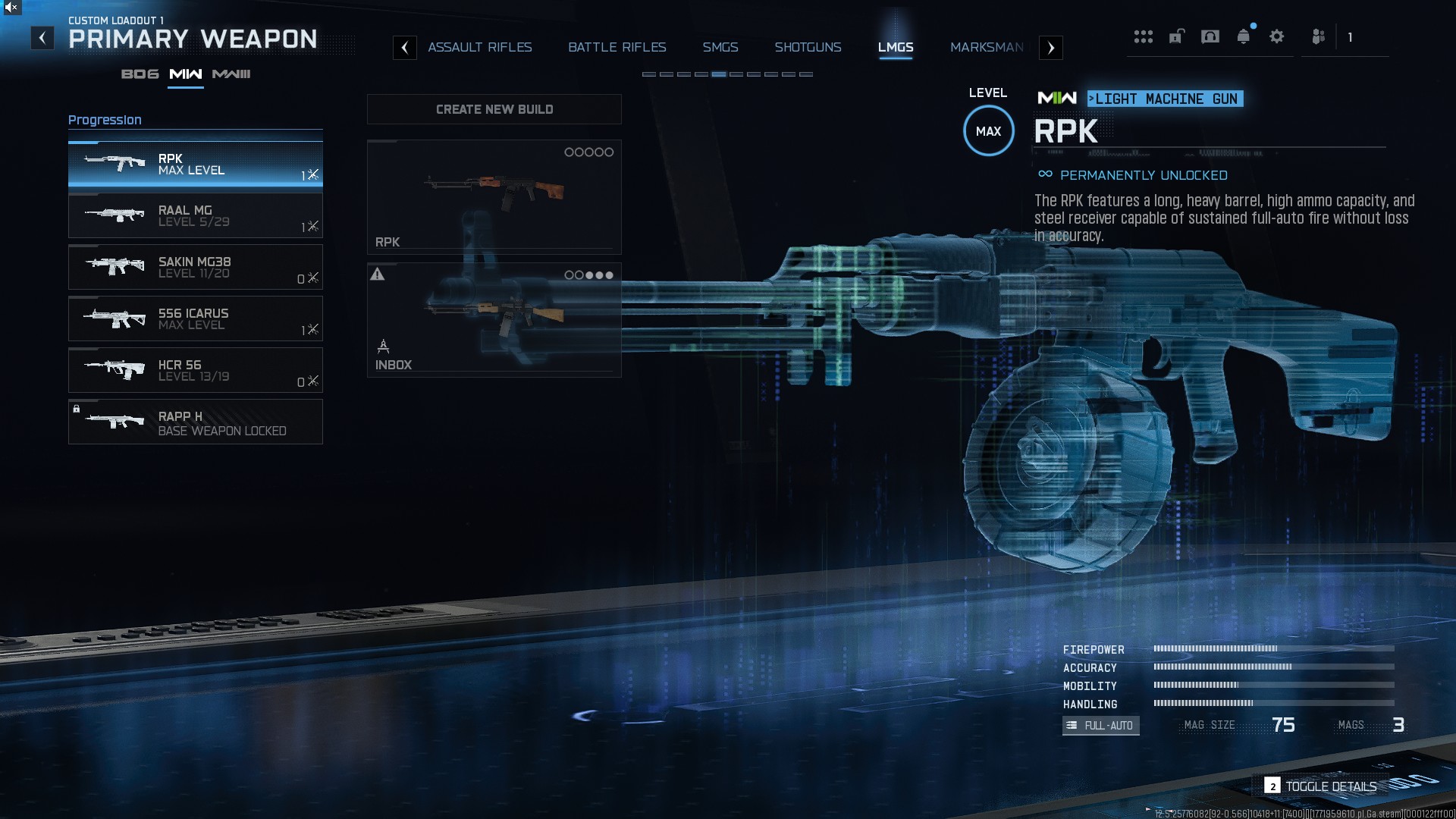Click CREATE NEW BUILD button
1456x819 pixels.
(494, 109)
